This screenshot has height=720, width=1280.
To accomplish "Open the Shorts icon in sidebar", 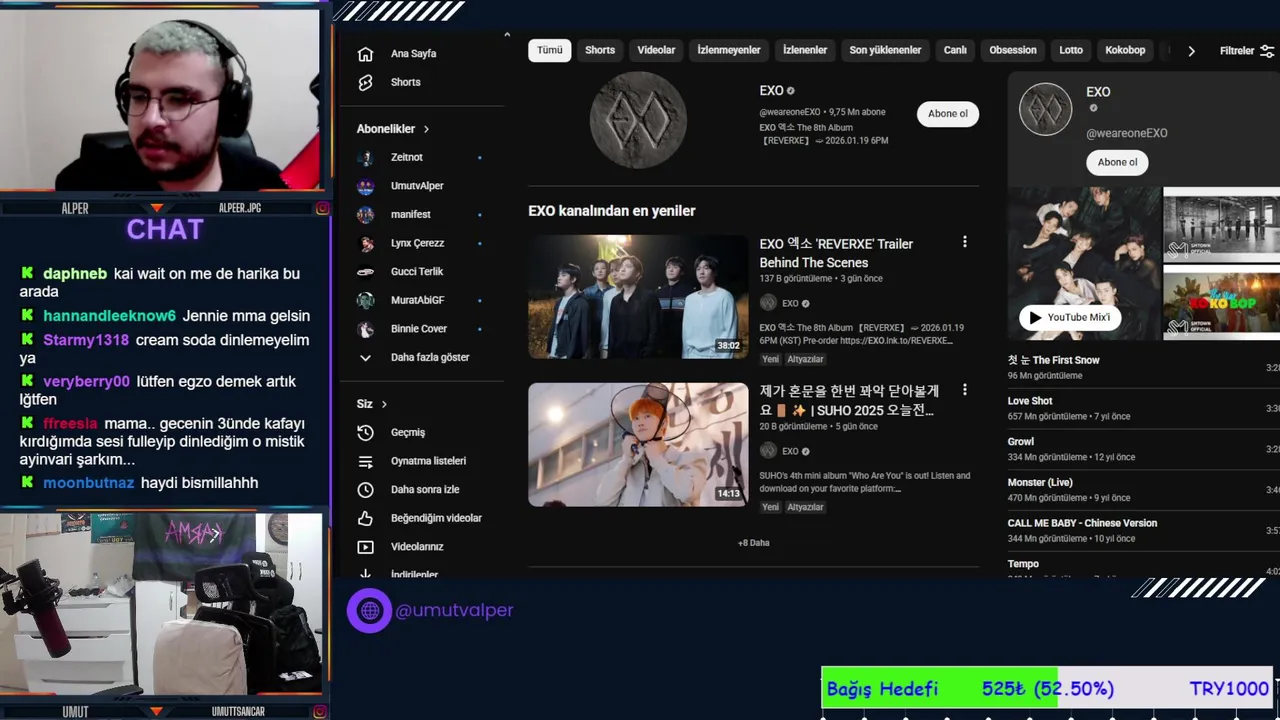I will click(365, 82).
